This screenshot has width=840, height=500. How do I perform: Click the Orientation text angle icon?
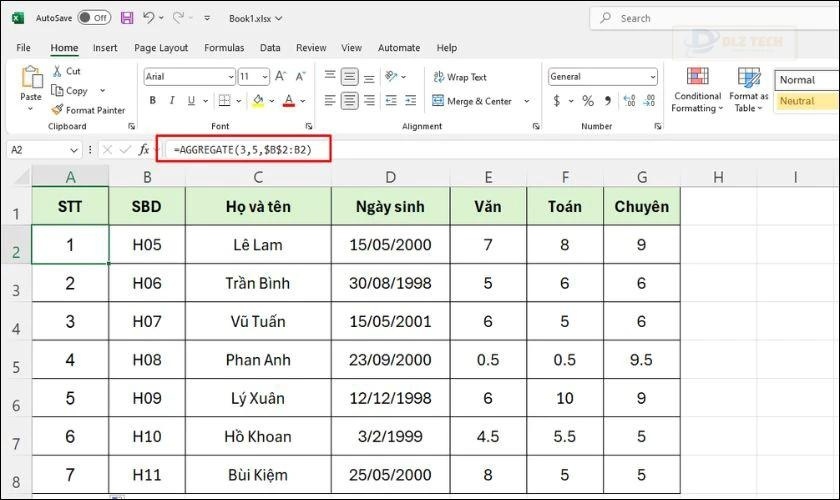(x=391, y=76)
